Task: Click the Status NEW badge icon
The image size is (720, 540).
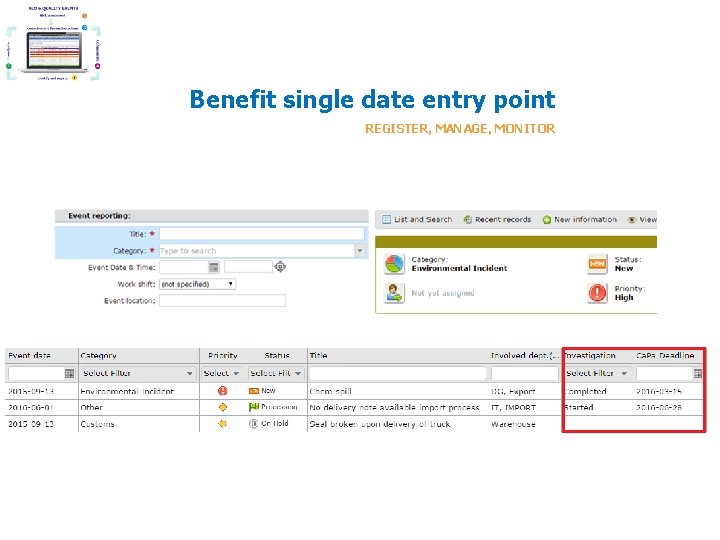Action: coord(597,264)
